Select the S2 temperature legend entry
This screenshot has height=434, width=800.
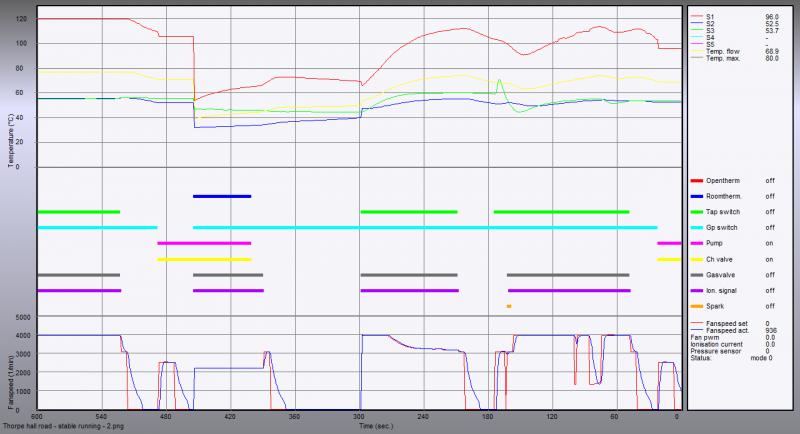711,24
